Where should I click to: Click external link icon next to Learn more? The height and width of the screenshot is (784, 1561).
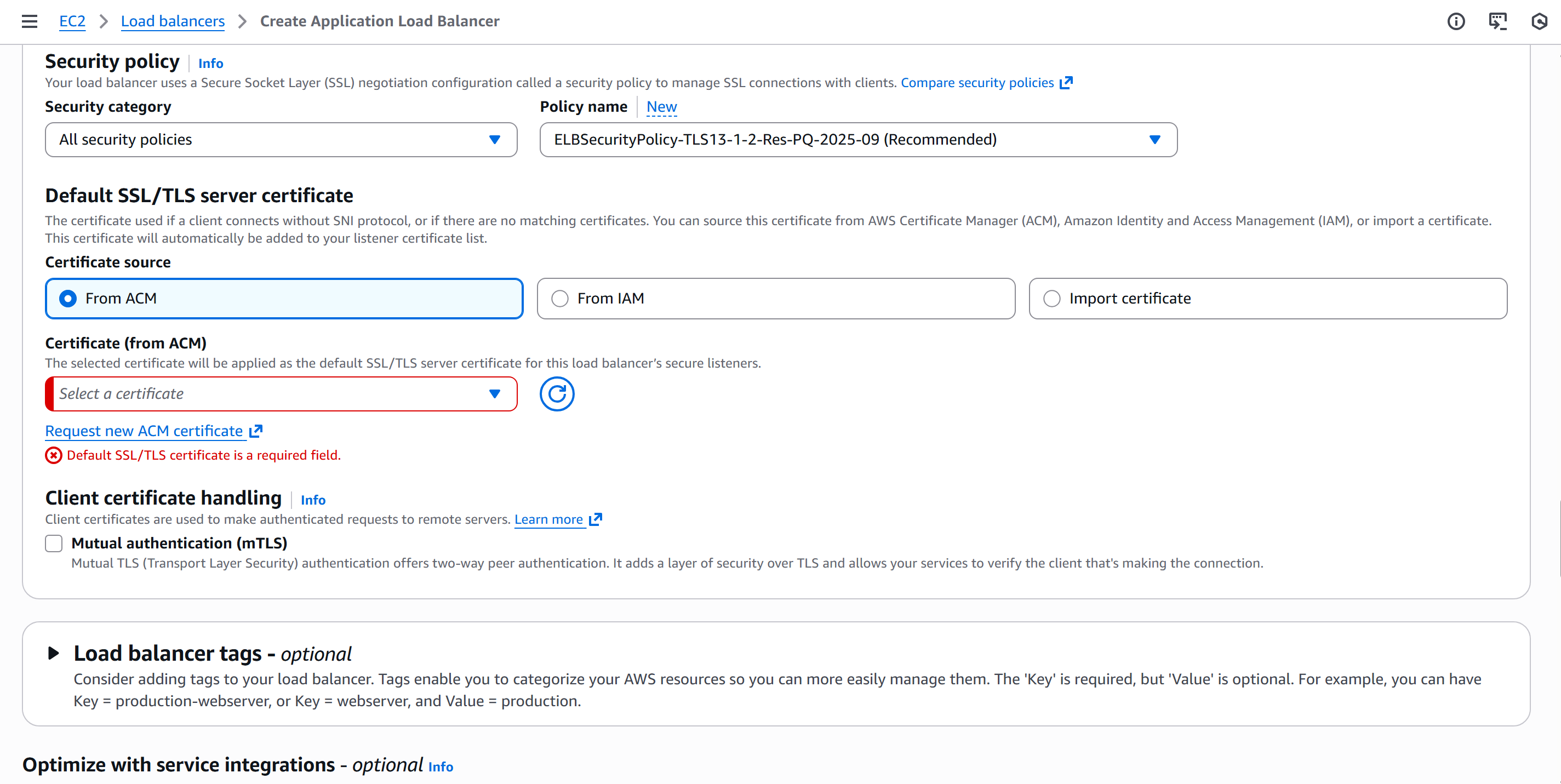tap(596, 519)
